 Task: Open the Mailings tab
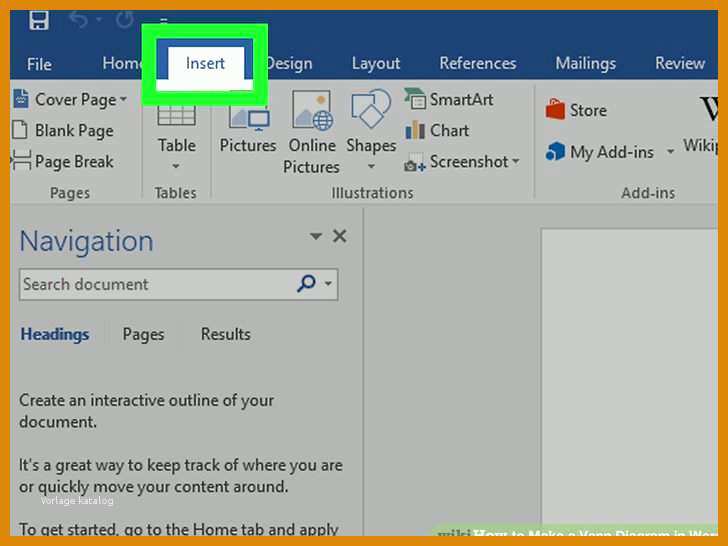[x=585, y=63]
